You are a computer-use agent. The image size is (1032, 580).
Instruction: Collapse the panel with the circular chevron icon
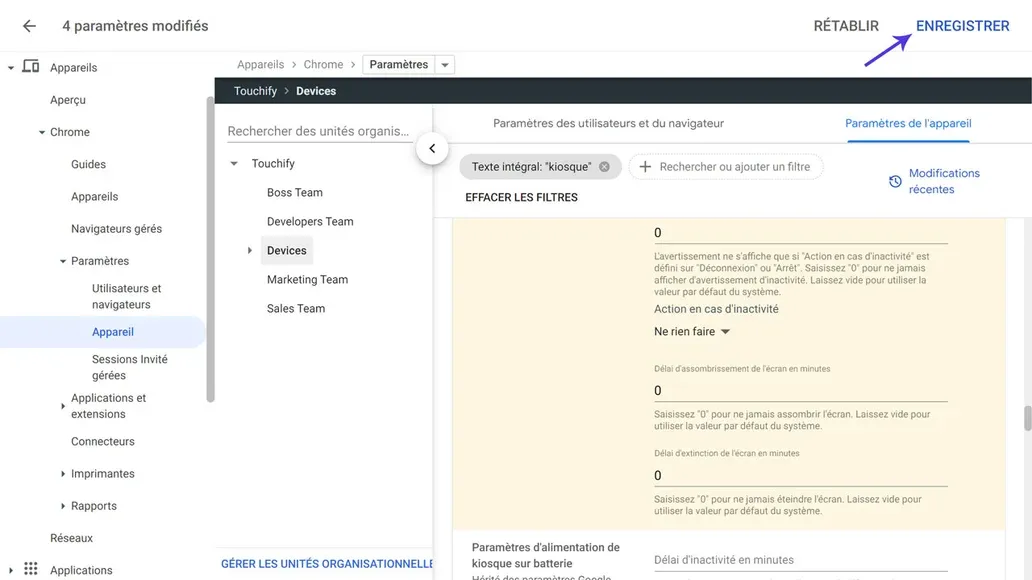[x=432, y=147]
